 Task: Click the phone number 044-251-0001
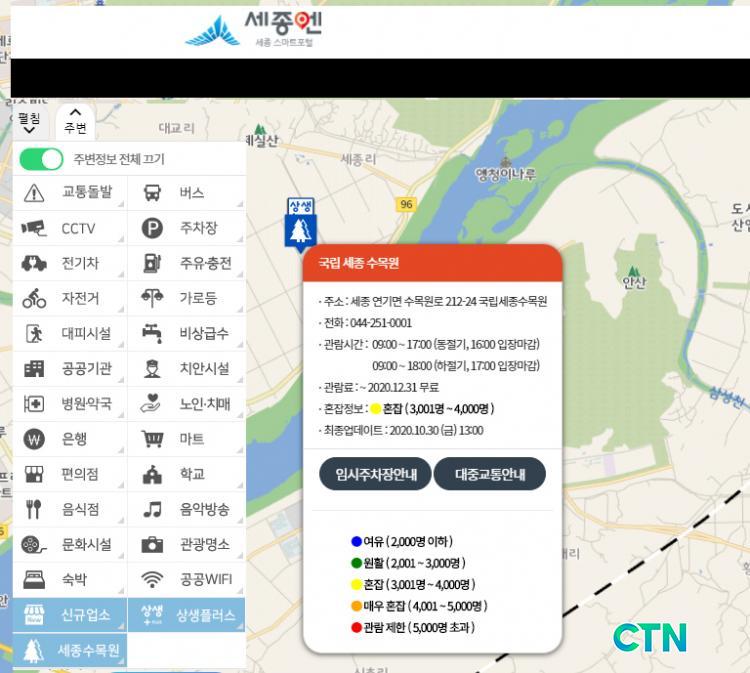pyautogui.click(x=381, y=323)
